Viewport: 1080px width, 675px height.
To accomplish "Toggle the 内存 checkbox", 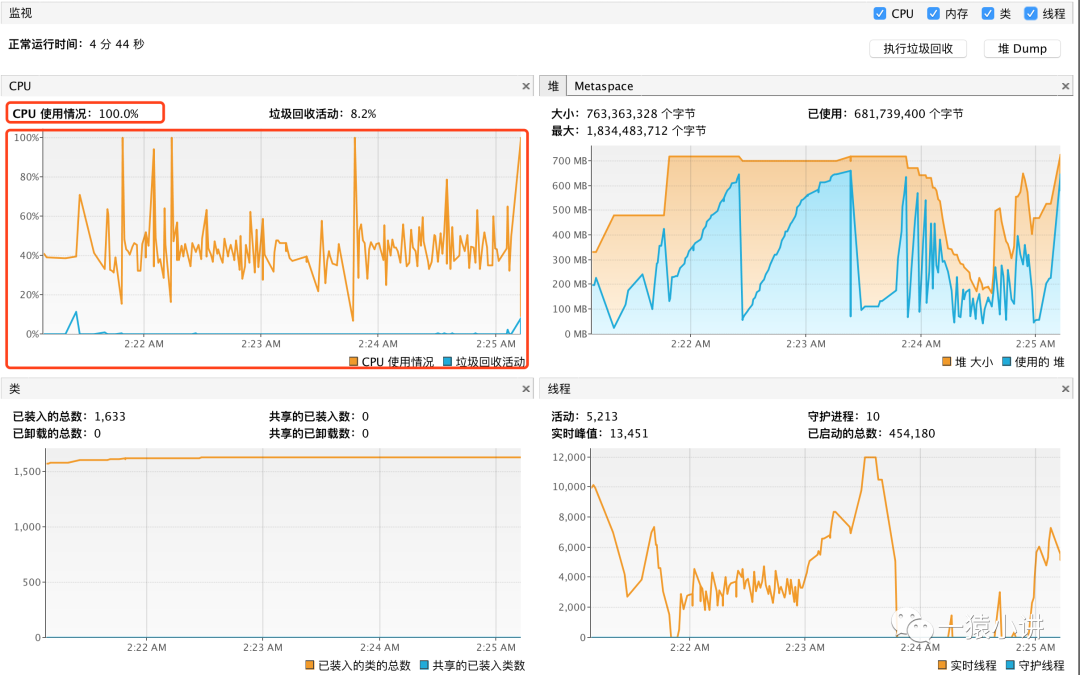I will [933, 13].
